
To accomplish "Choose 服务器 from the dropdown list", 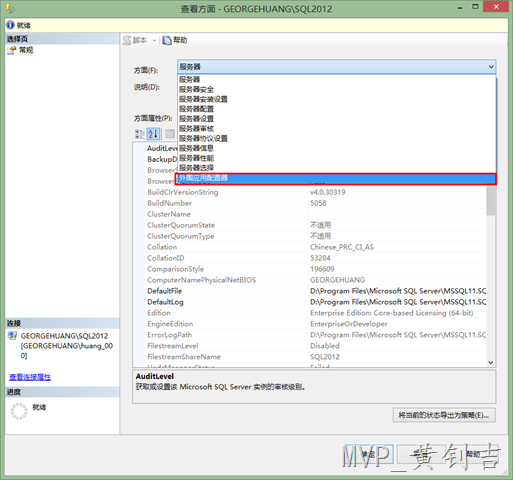I will click(x=337, y=79).
